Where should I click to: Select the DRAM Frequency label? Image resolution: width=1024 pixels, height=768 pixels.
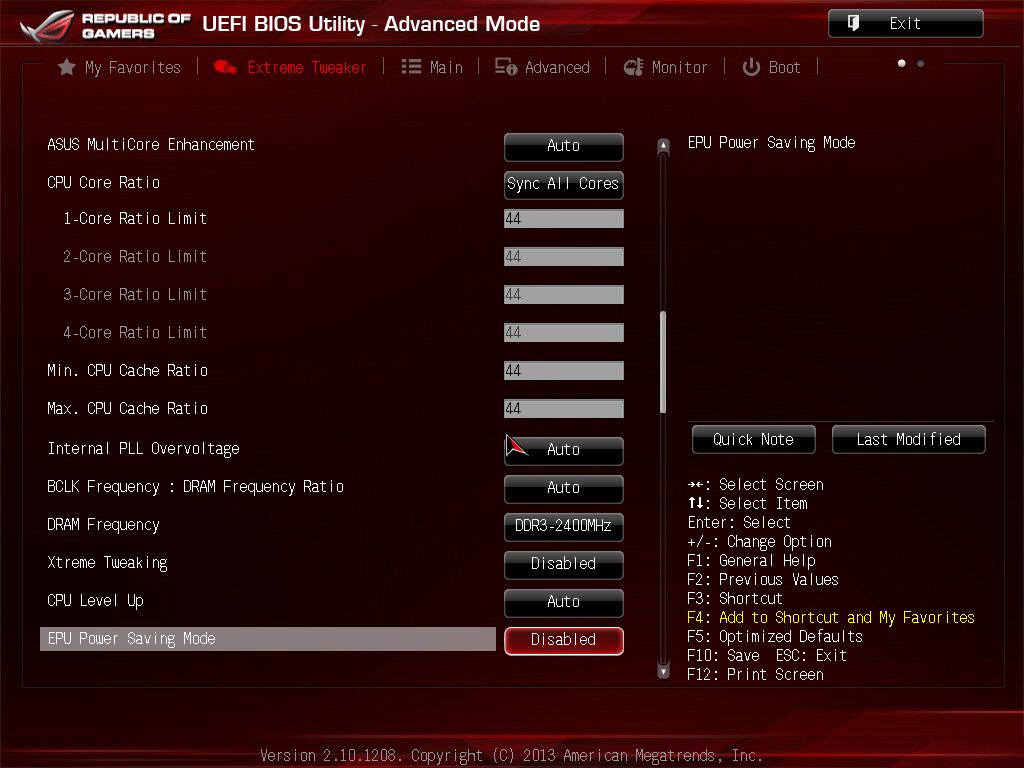tap(103, 524)
